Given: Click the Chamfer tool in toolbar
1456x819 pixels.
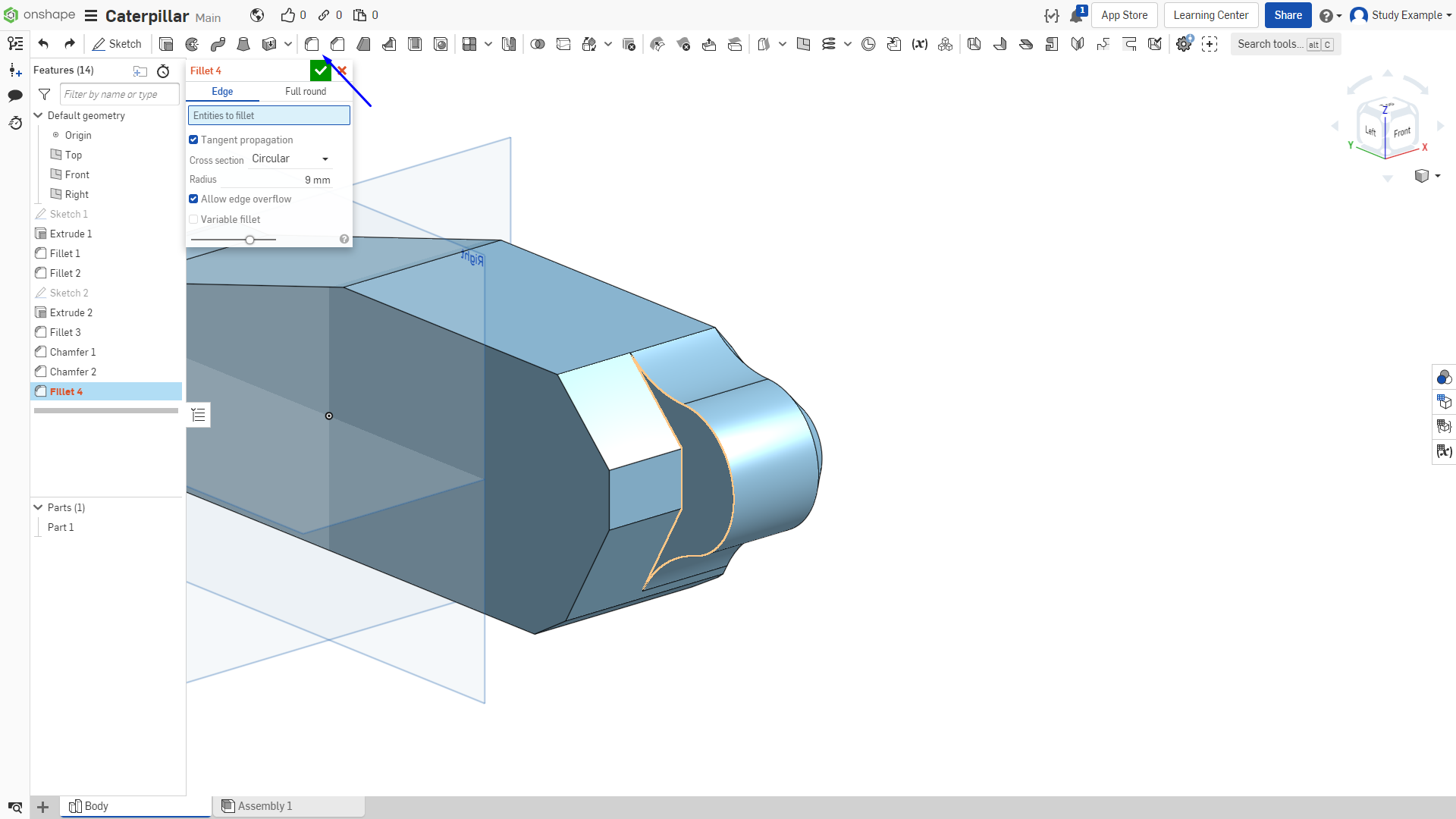Looking at the screenshot, I should (337, 44).
